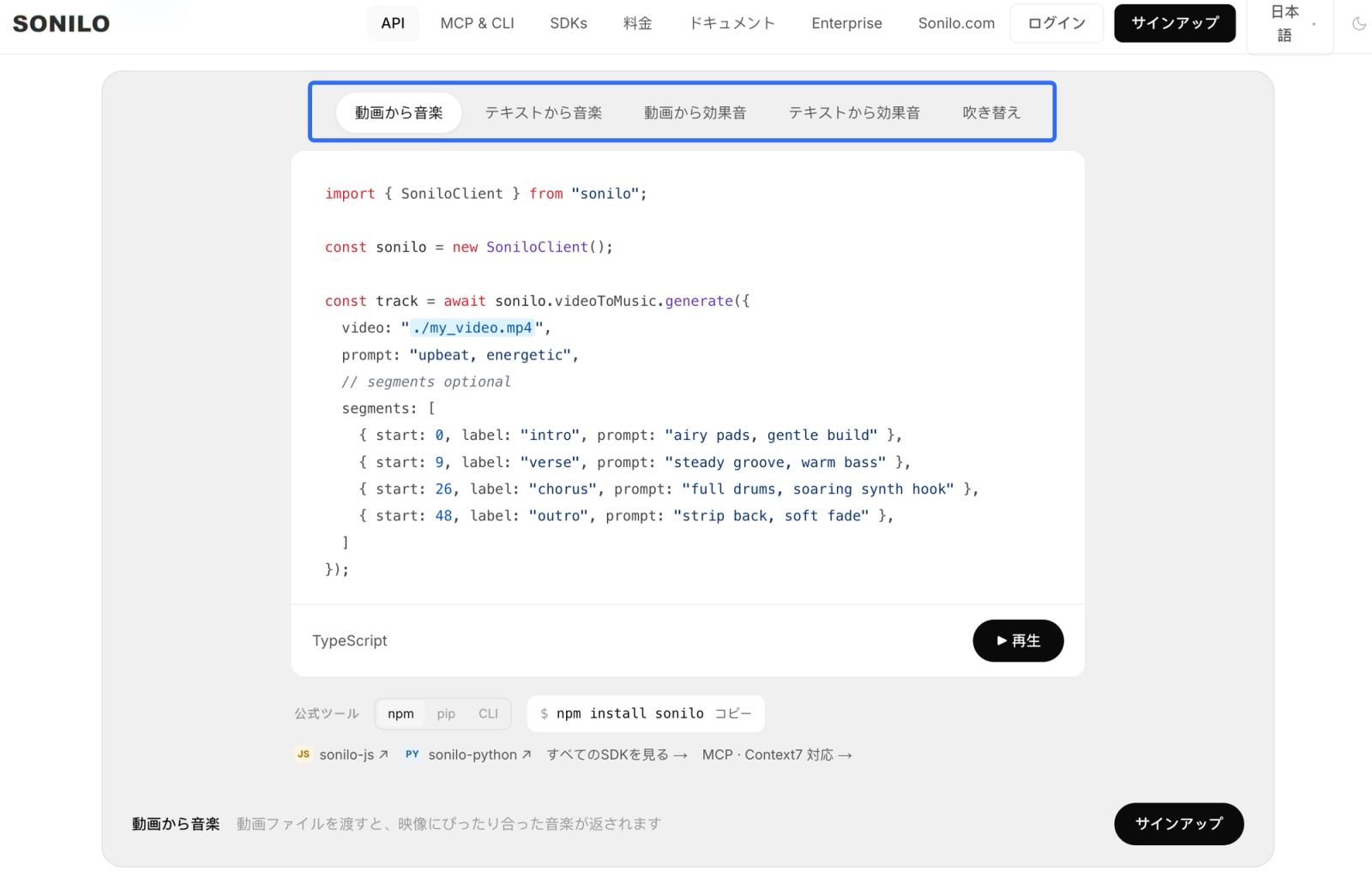The image size is (1372, 883).
Task: Visit Sonilo.com from the navigation
Action: pos(956,23)
